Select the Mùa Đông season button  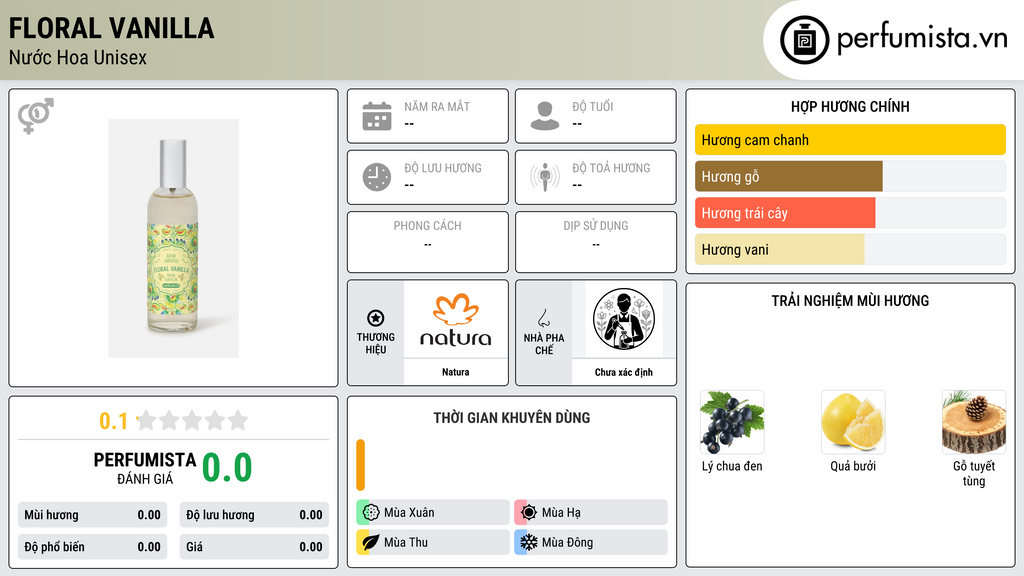pyautogui.click(x=591, y=542)
